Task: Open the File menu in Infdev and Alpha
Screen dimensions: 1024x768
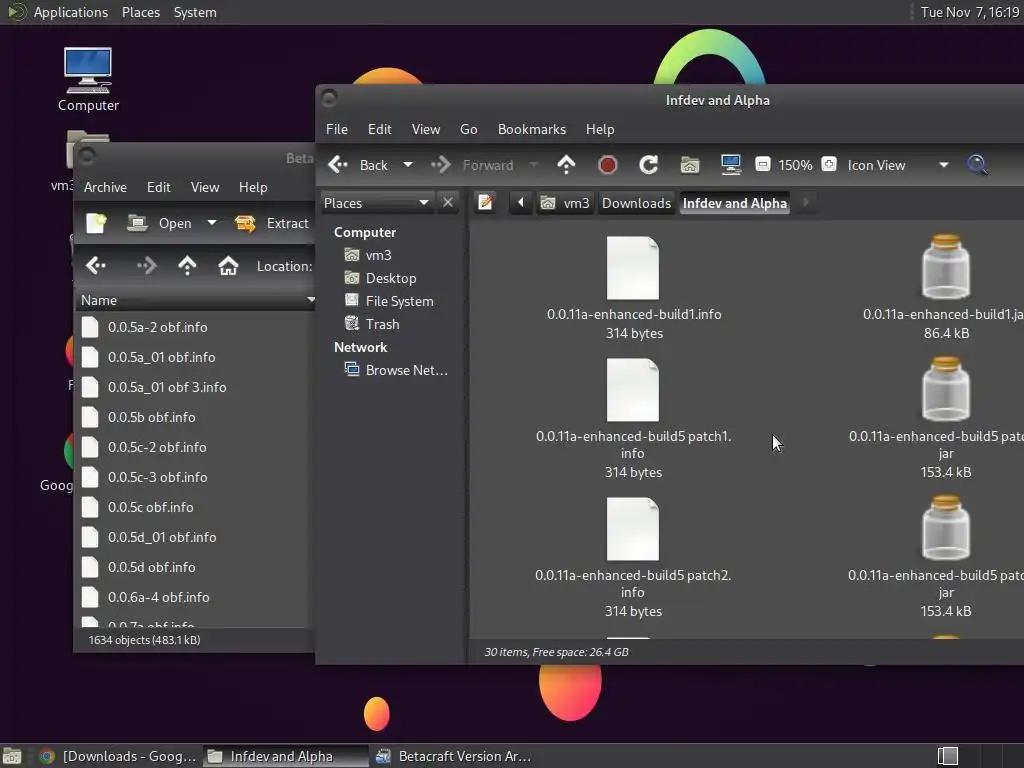Action: 337,129
